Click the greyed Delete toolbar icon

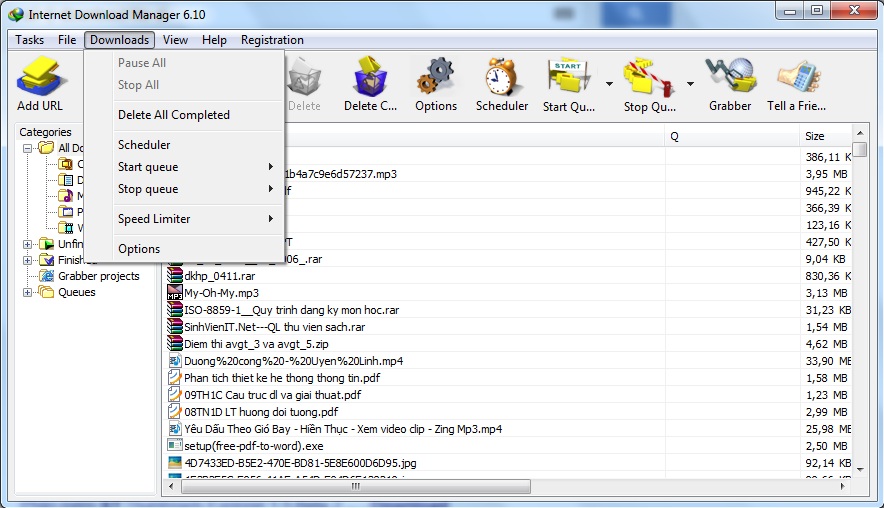point(304,79)
